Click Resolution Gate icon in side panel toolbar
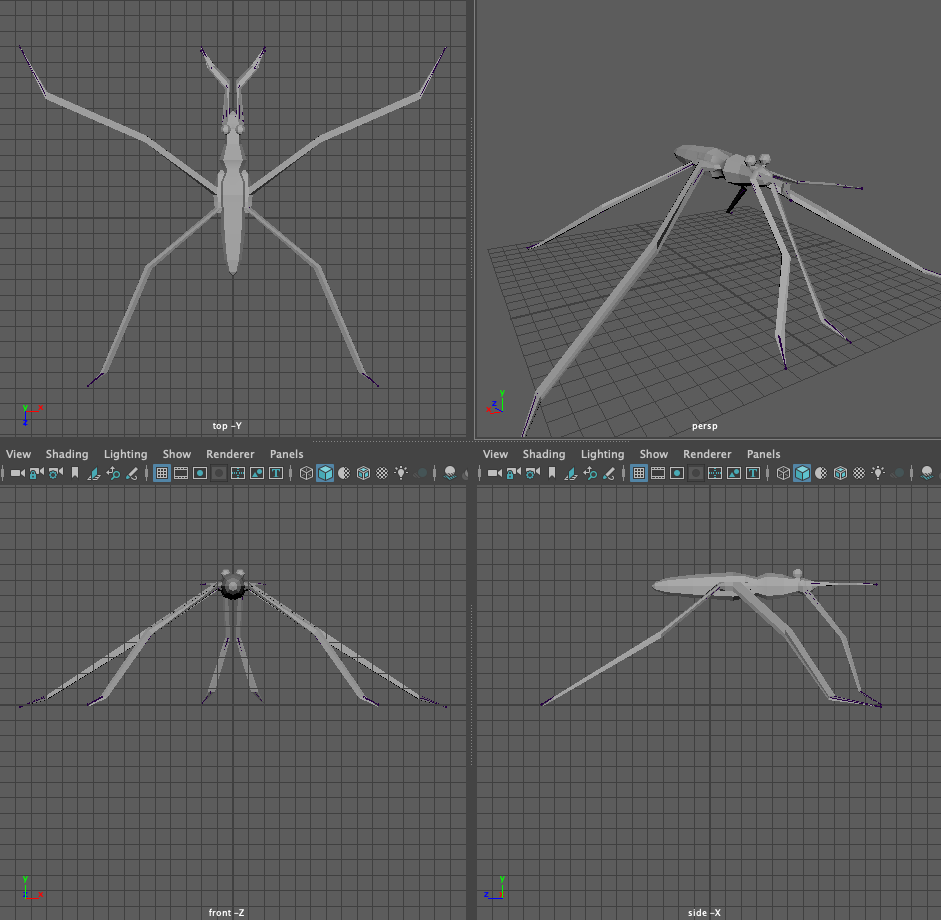This screenshot has height=920, width=941. click(677, 474)
